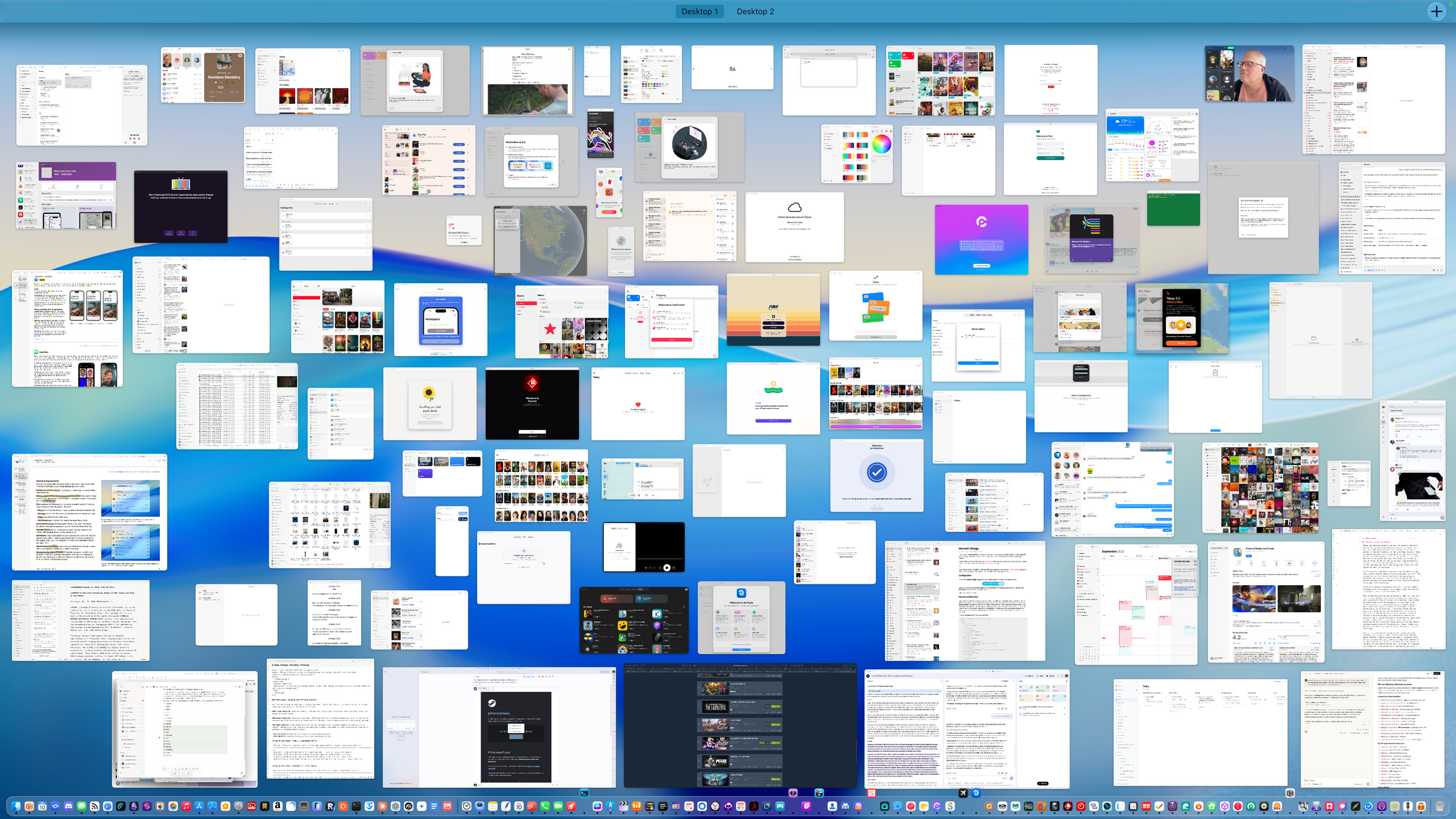The image size is (1456, 819).
Task: Open the green Messages Dock icon
Action: (x=82, y=806)
